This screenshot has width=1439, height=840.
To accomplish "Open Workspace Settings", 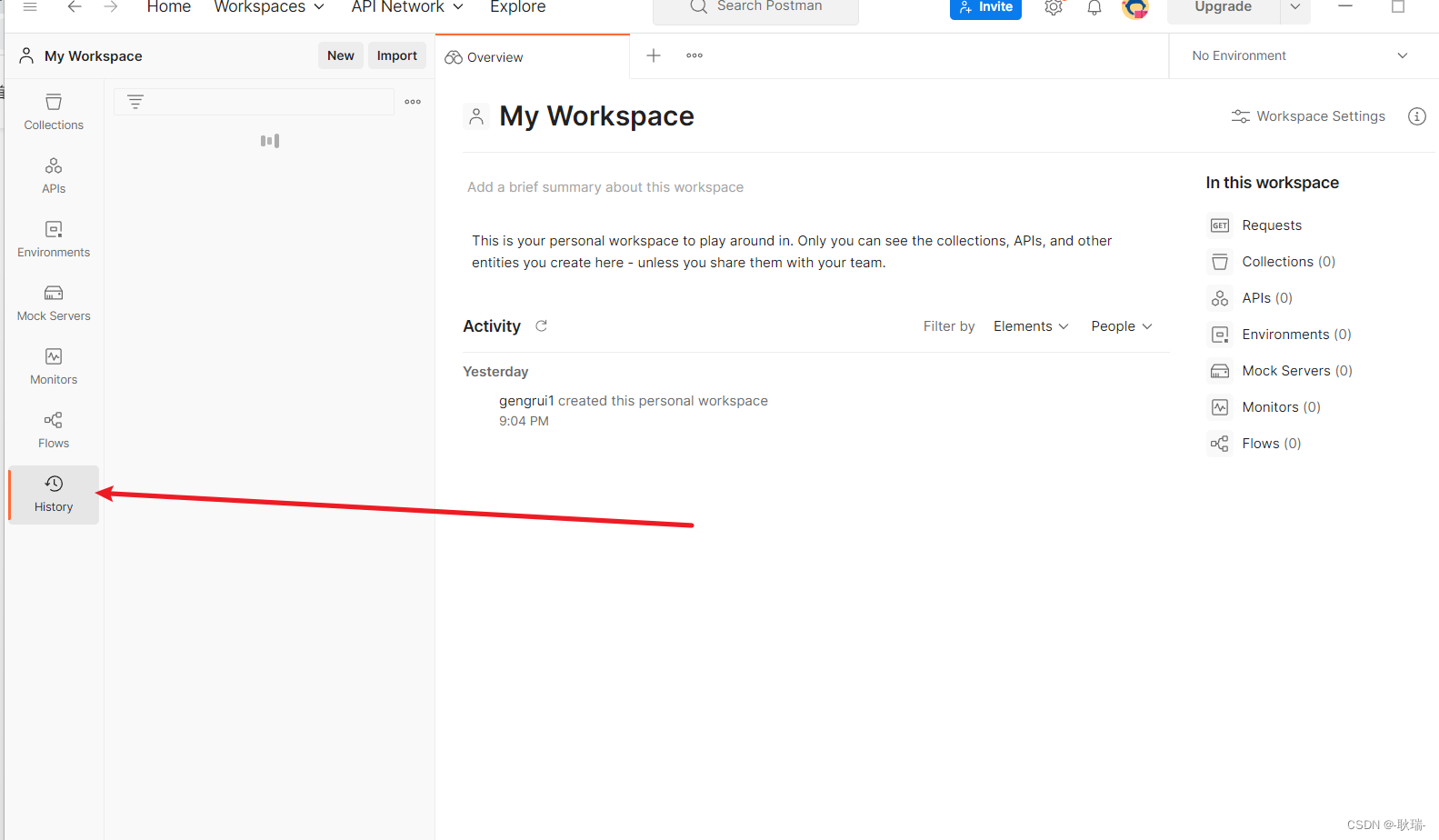I will pyautogui.click(x=1308, y=116).
